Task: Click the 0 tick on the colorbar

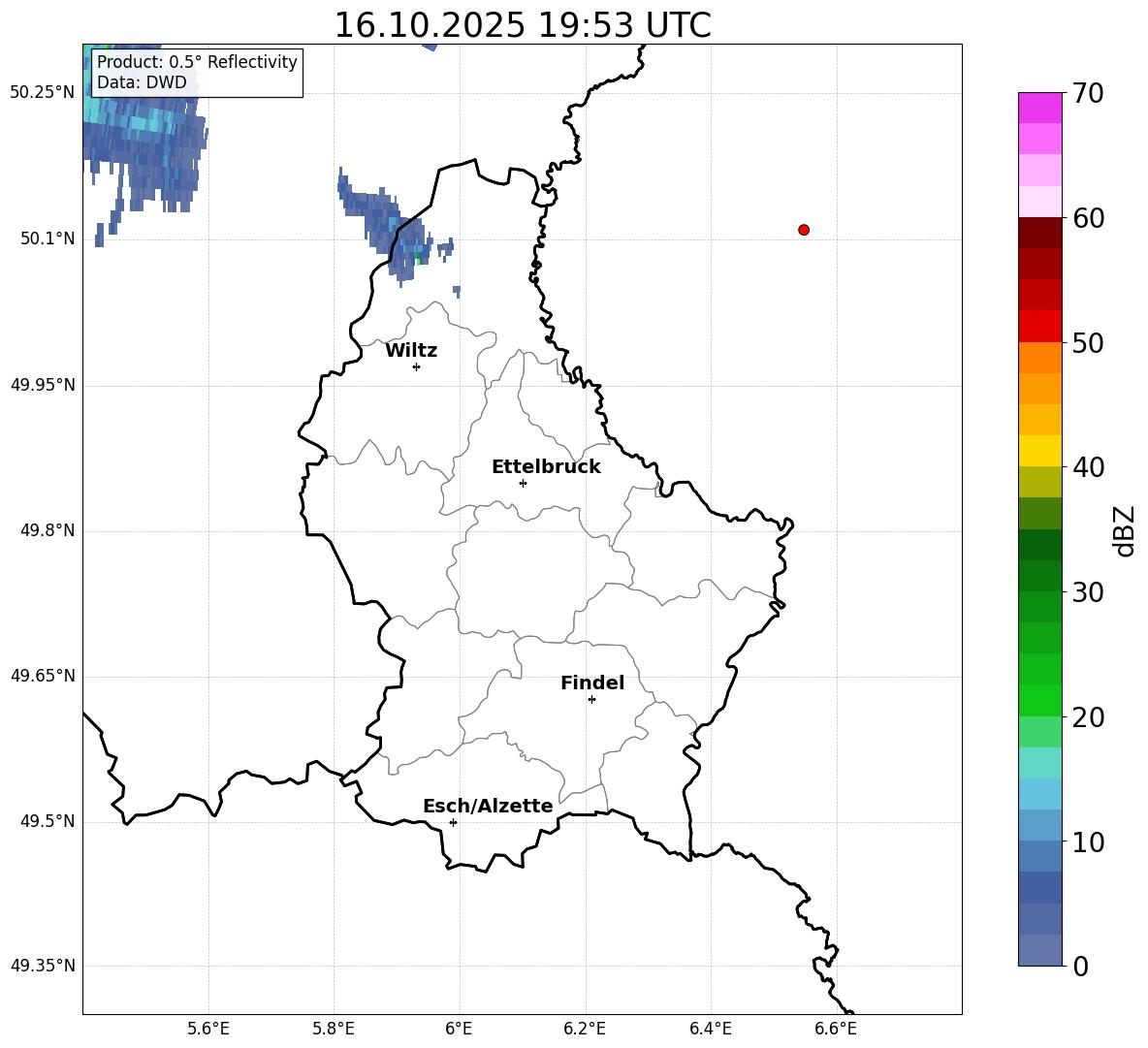Action: tap(1081, 966)
